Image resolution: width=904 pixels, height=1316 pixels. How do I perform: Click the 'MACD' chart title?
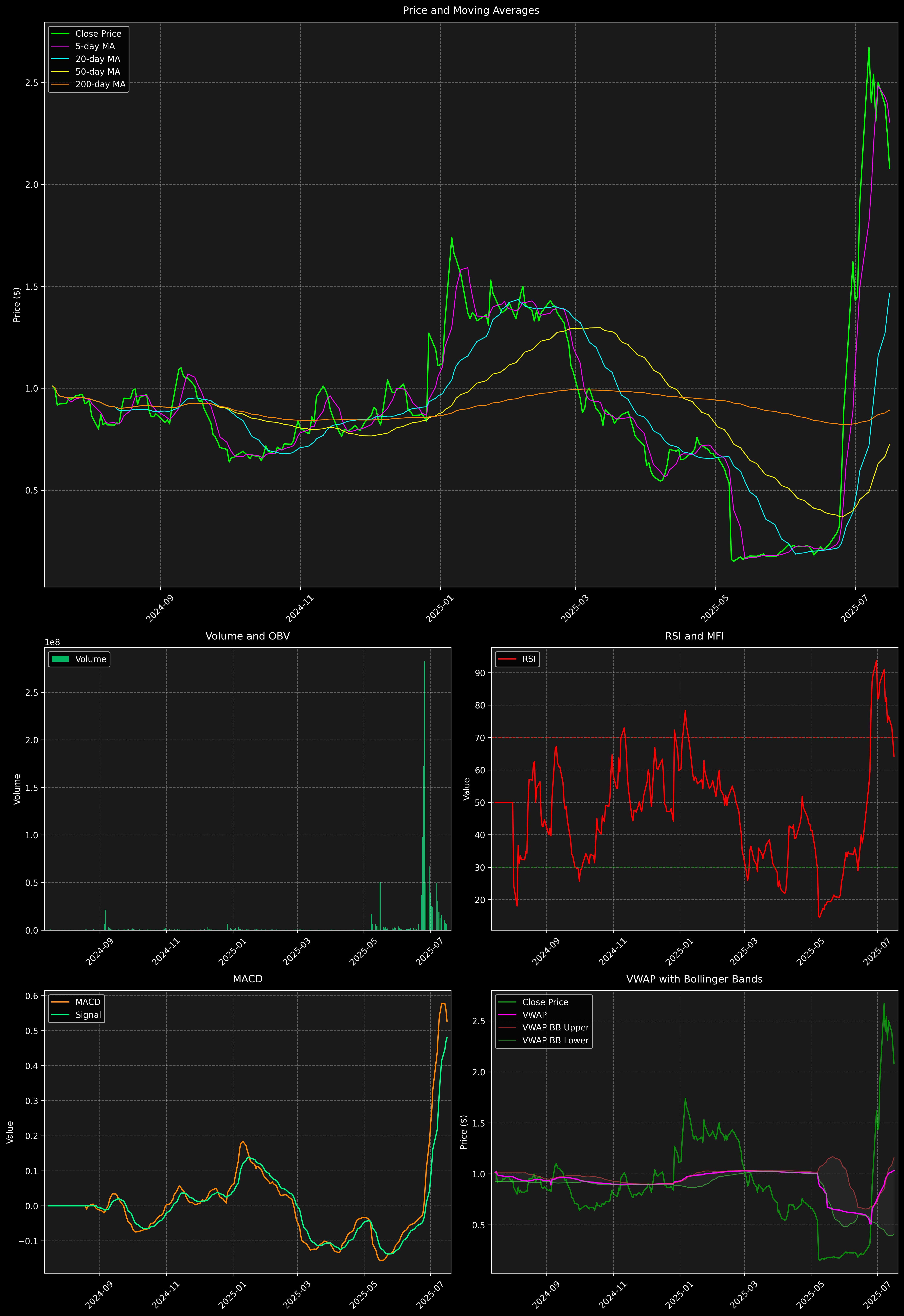pos(248,979)
